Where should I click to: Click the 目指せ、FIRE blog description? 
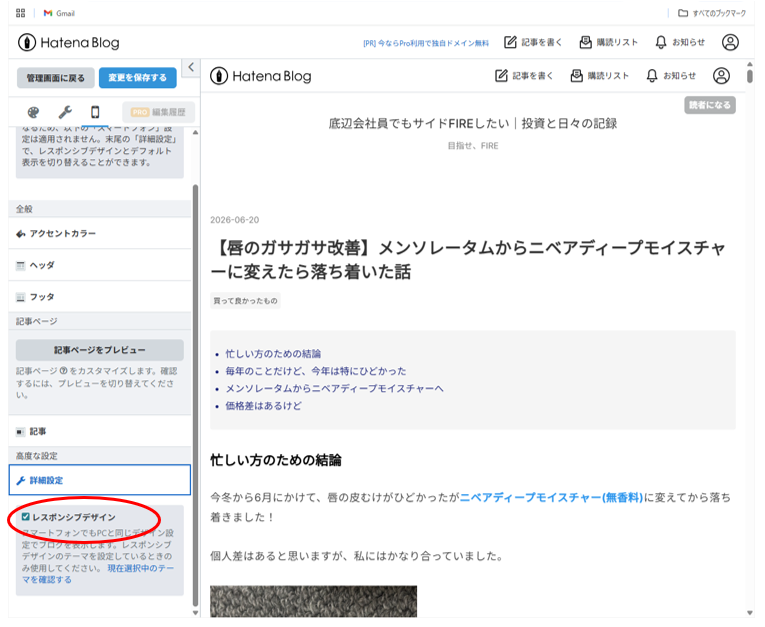click(x=473, y=145)
